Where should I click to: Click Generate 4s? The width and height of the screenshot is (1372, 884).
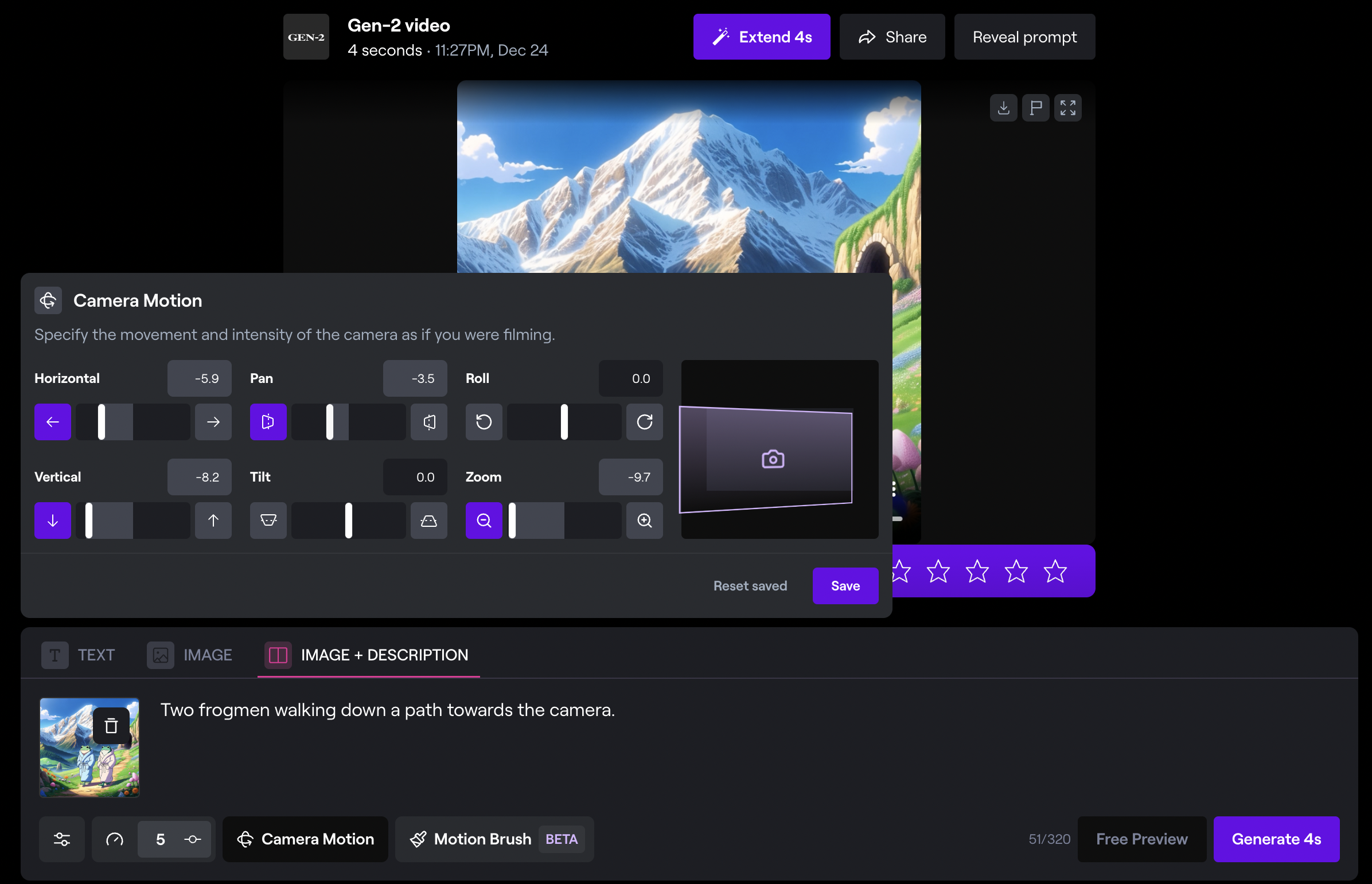click(1276, 839)
